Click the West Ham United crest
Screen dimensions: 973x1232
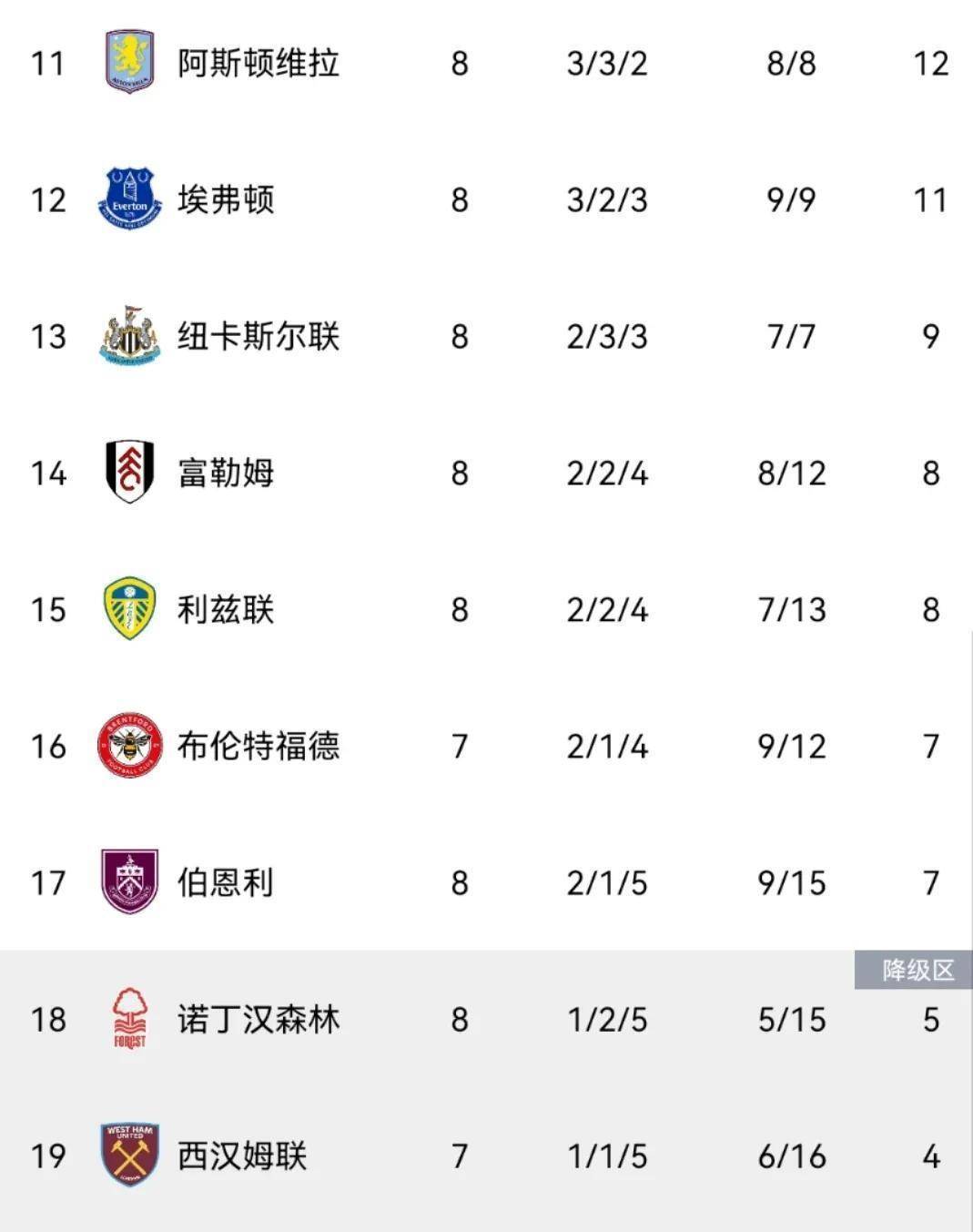pyautogui.click(x=129, y=1155)
